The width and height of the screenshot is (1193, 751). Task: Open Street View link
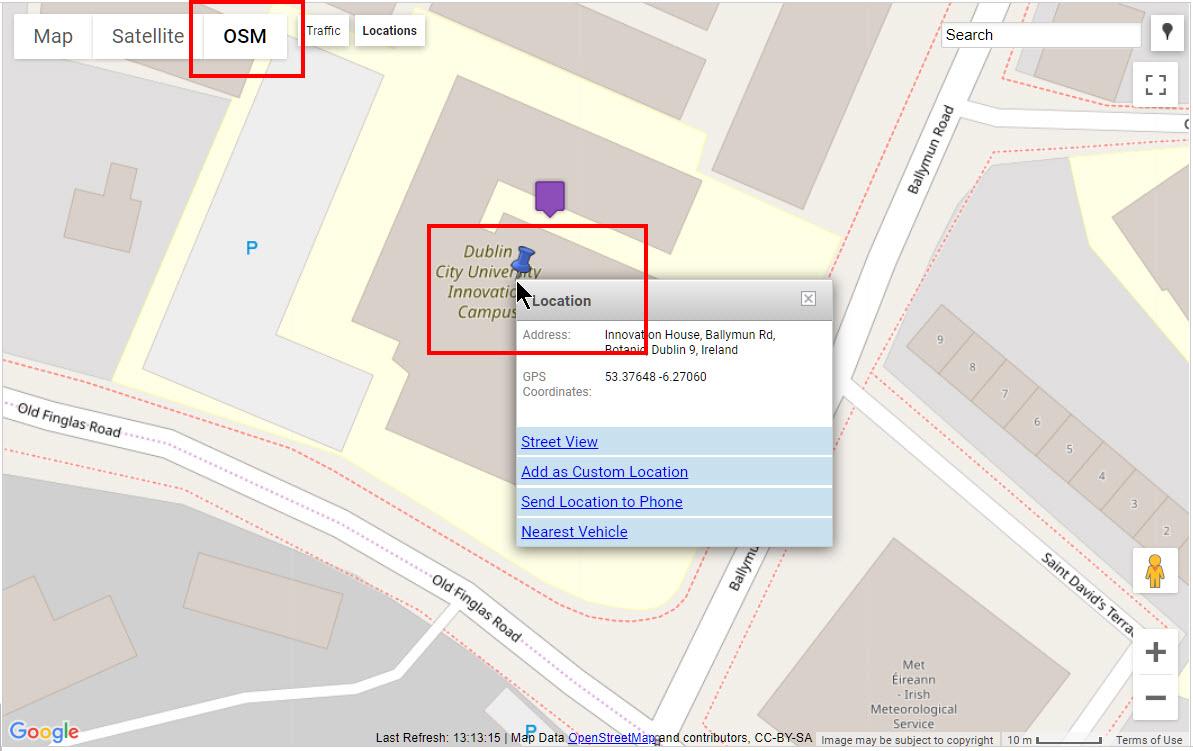click(x=559, y=442)
